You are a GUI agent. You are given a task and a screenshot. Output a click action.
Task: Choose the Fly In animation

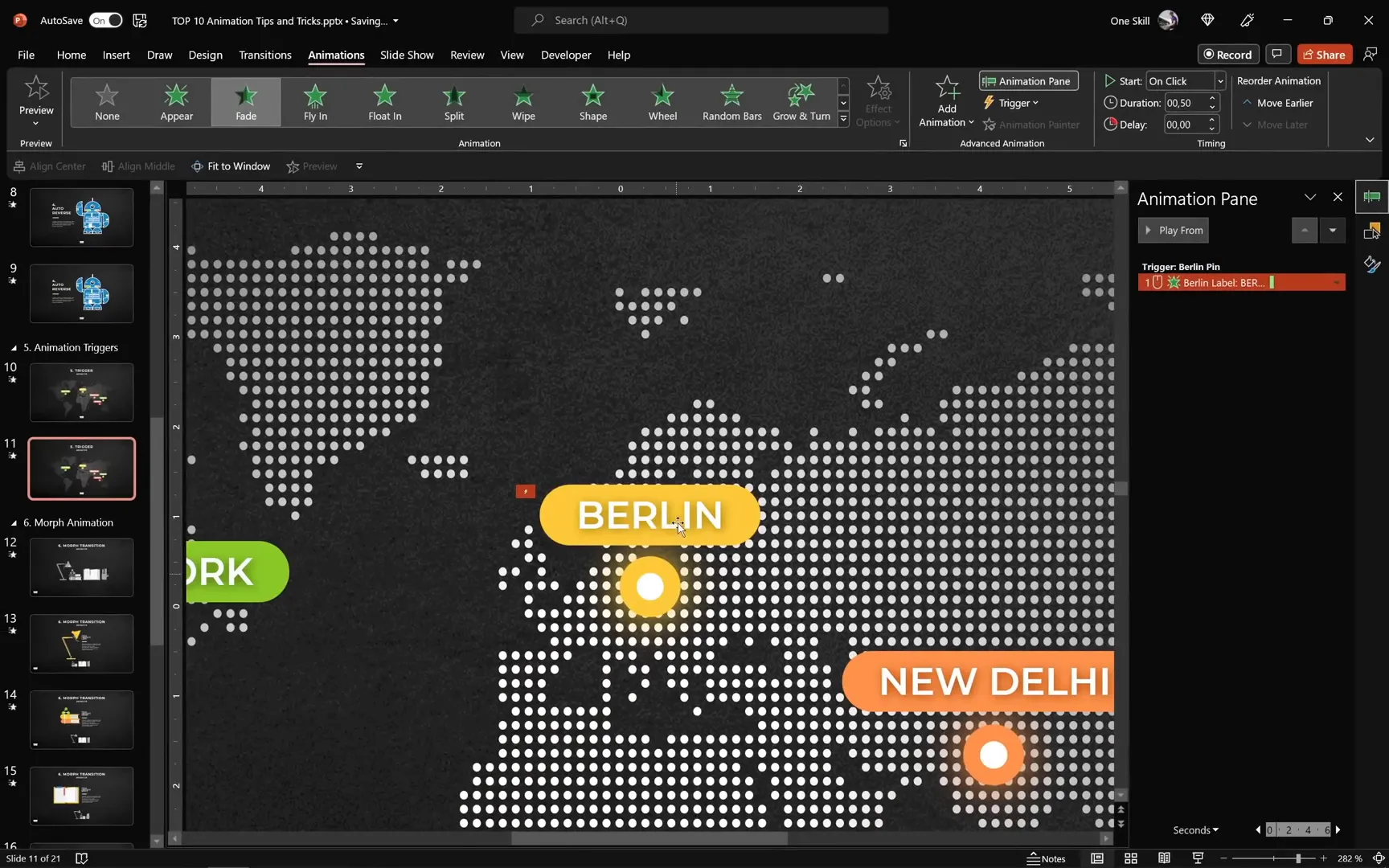click(x=315, y=102)
